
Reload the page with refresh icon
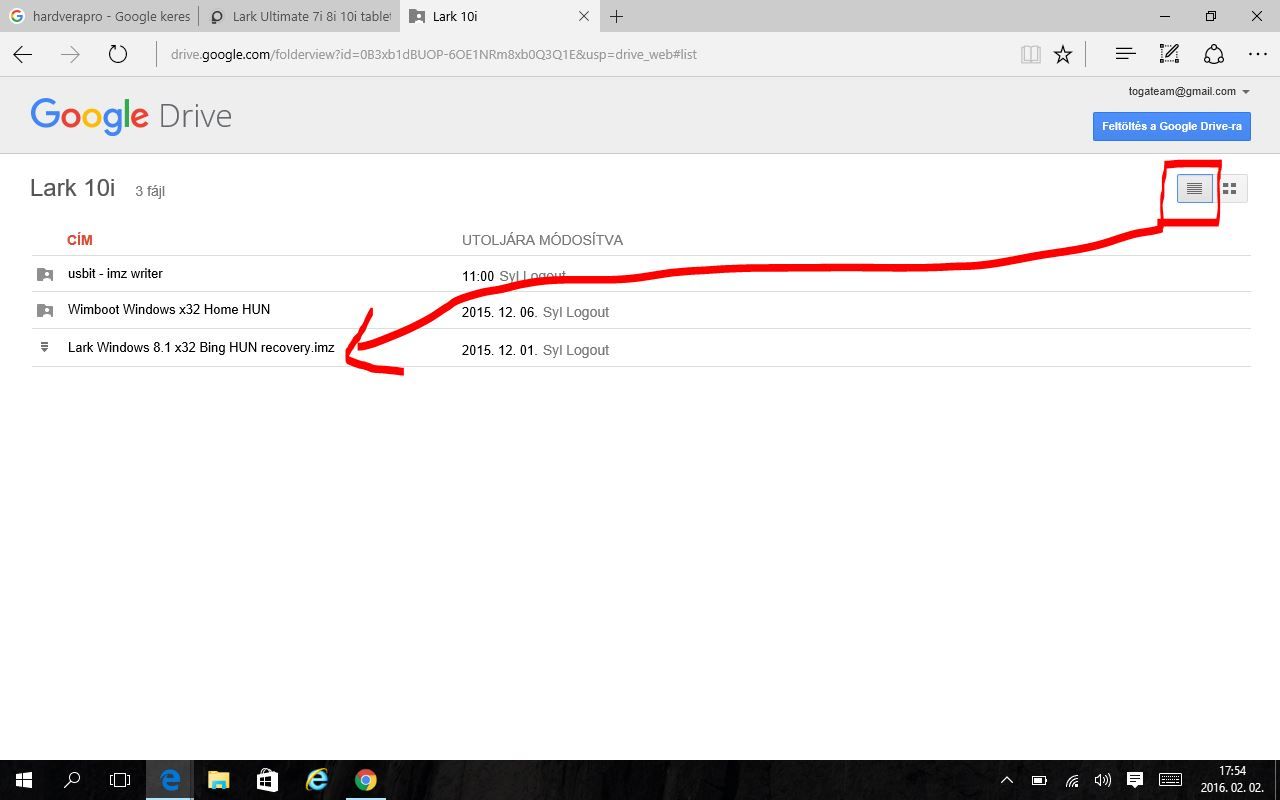pyautogui.click(x=118, y=54)
